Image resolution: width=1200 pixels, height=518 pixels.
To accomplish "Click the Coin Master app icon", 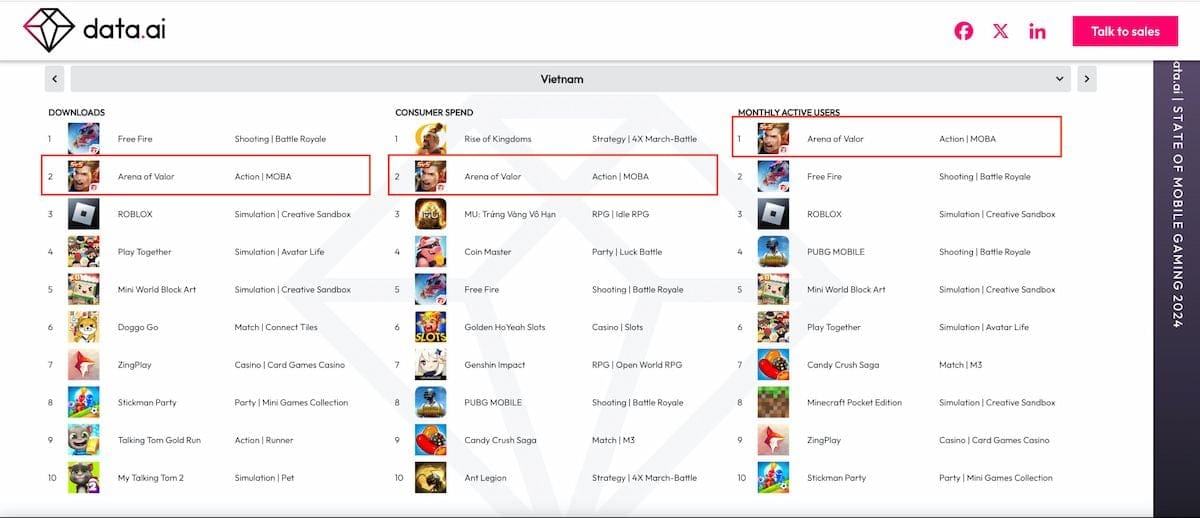I will click(431, 252).
